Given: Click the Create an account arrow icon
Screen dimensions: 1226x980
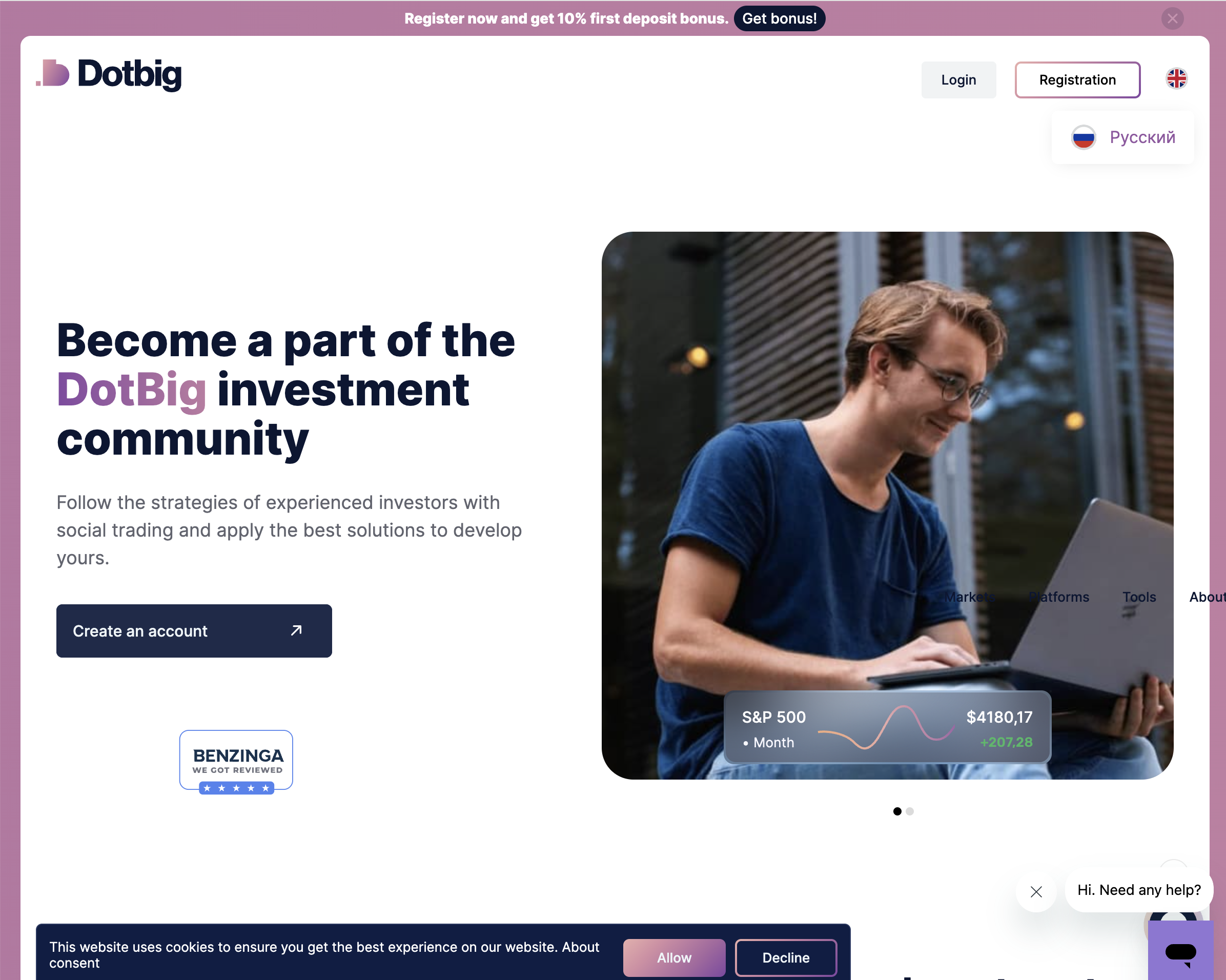Looking at the screenshot, I should tap(296, 630).
